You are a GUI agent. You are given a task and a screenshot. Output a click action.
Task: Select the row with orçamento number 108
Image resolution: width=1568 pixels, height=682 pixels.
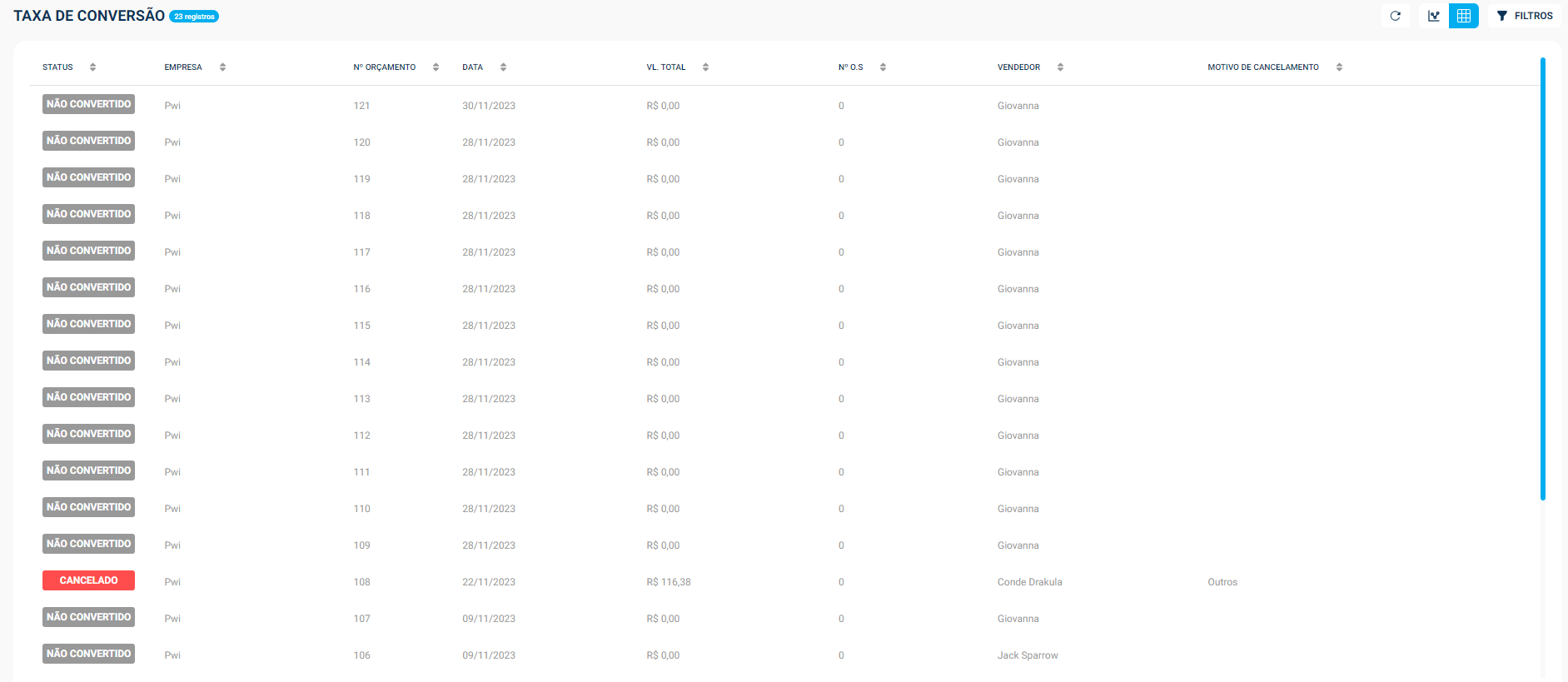coord(361,582)
